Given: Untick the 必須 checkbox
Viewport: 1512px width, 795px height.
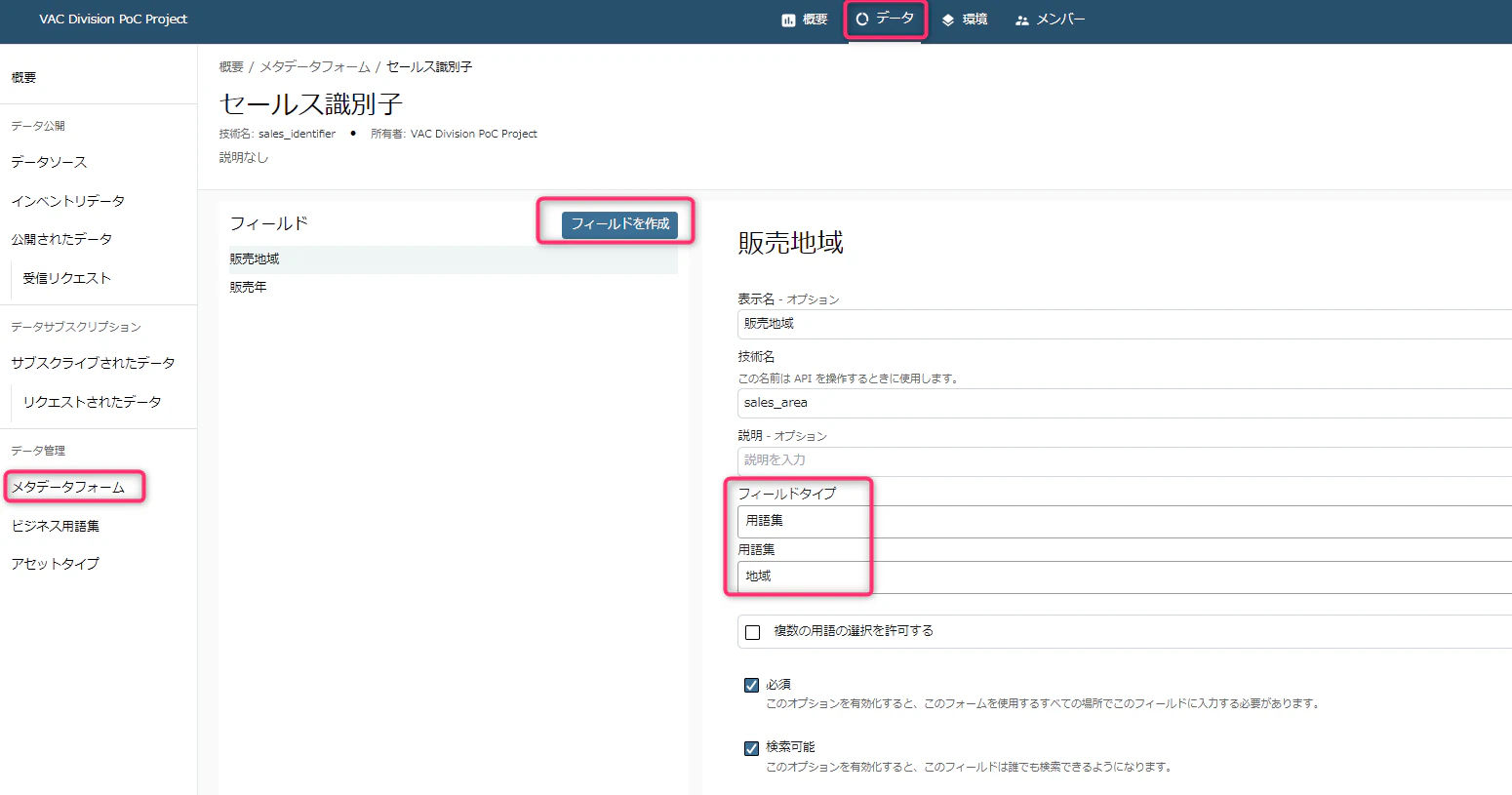Looking at the screenshot, I should pyautogui.click(x=752, y=685).
